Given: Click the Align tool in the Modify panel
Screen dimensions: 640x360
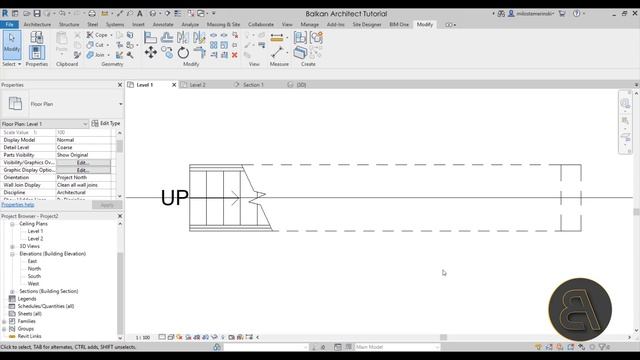Looking at the screenshot, I should point(150,38).
